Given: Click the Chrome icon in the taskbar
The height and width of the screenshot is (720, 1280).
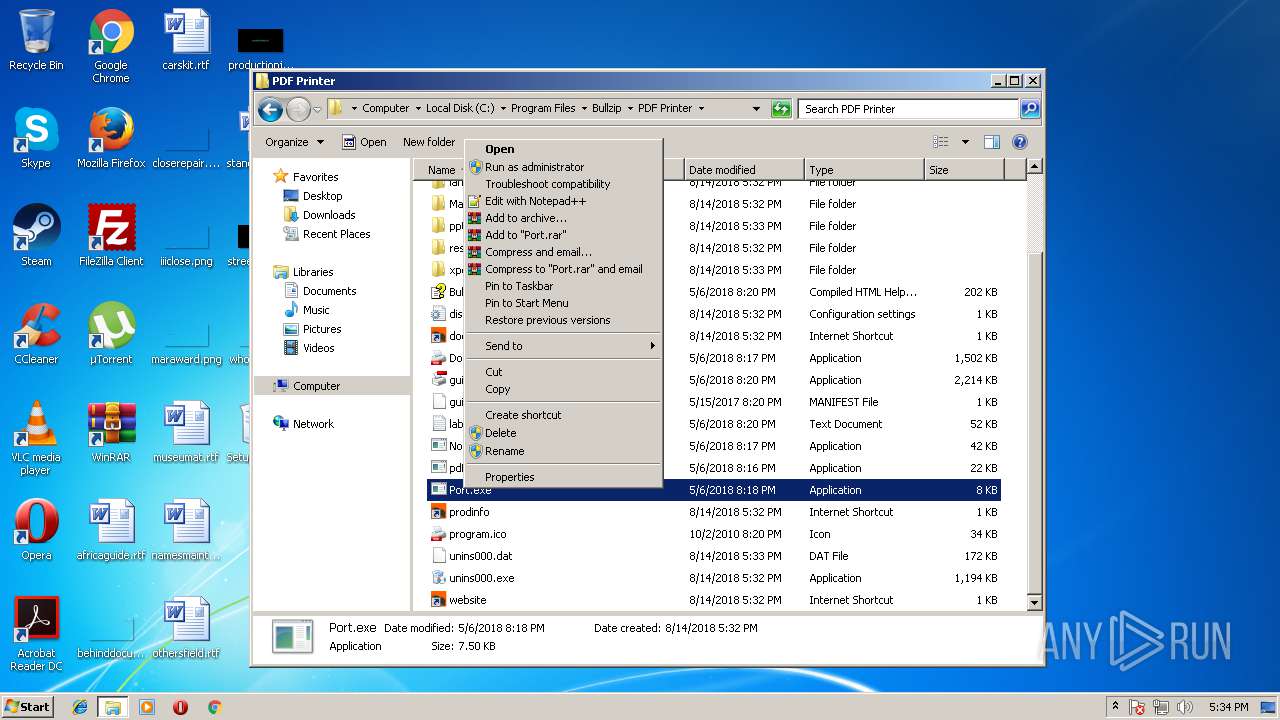Looking at the screenshot, I should pyautogui.click(x=214, y=707).
